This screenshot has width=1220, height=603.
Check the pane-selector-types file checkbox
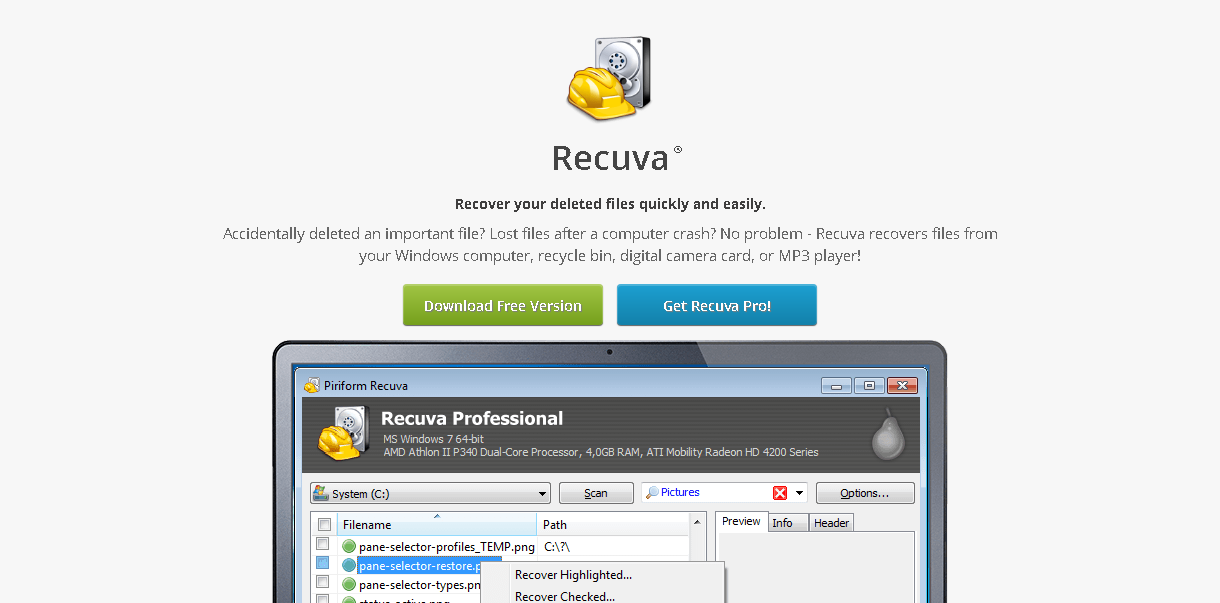coord(323,582)
